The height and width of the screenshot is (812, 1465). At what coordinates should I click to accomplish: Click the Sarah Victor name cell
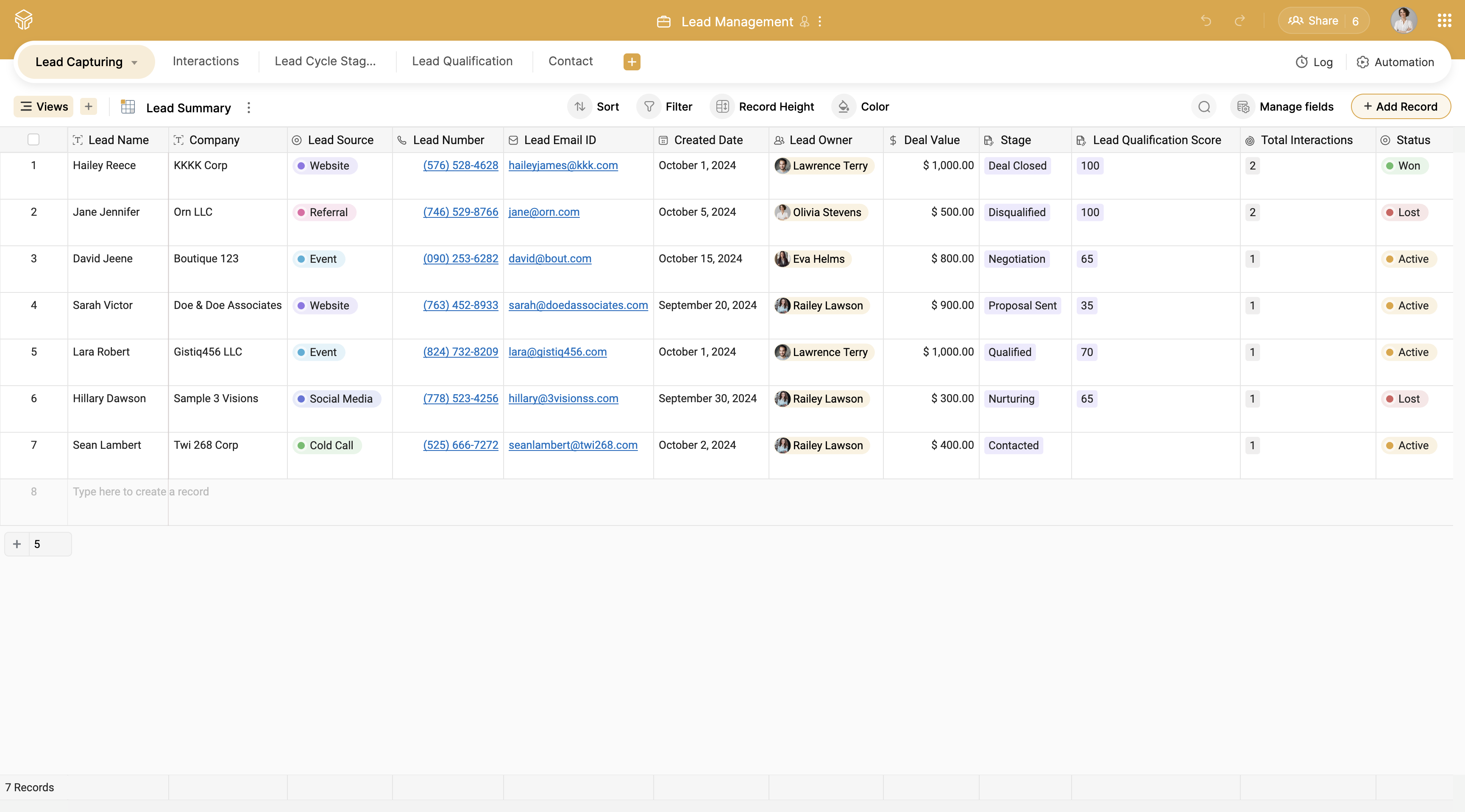118,316
